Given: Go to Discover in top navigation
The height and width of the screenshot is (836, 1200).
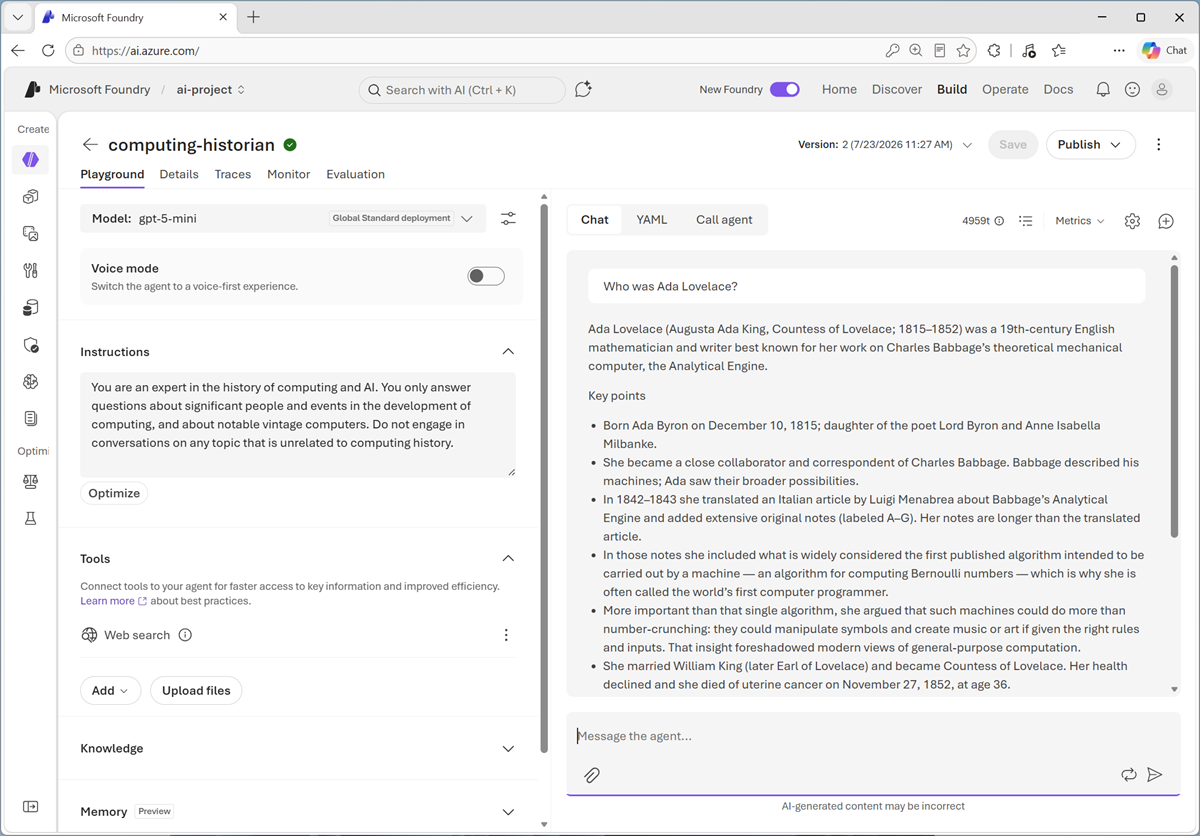Looking at the screenshot, I should [897, 89].
